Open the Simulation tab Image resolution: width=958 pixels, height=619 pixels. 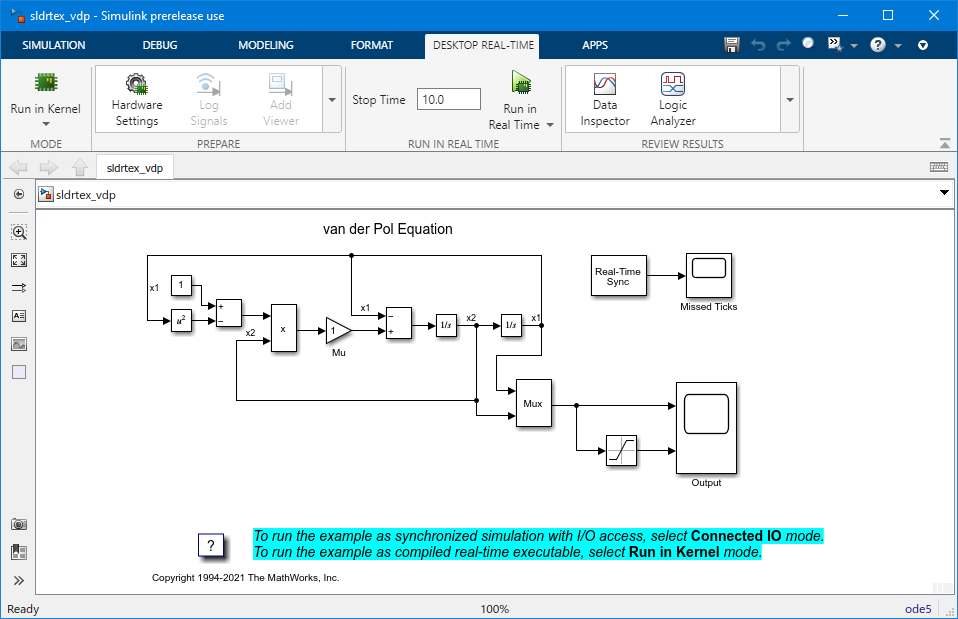[x=54, y=45]
